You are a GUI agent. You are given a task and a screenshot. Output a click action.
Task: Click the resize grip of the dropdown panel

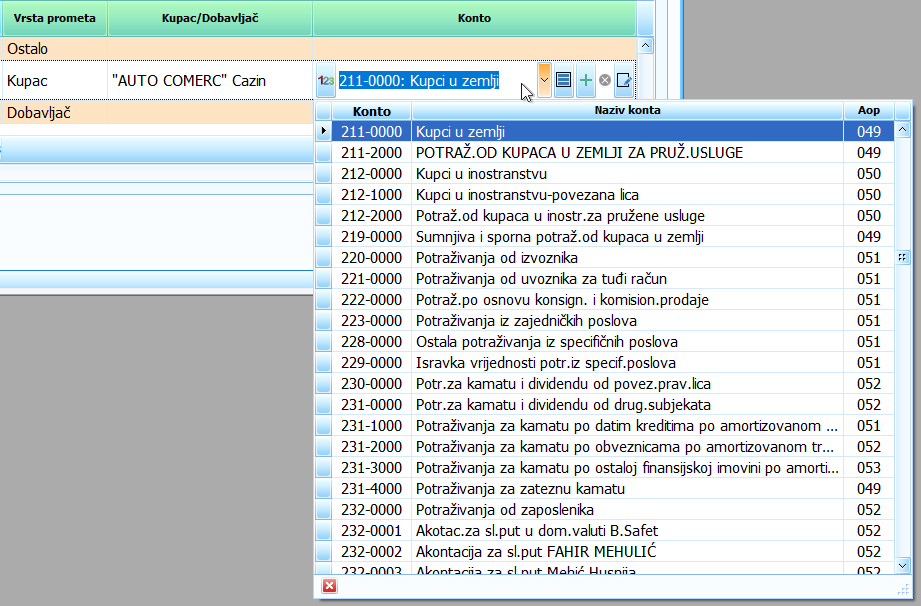[x=904, y=588]
